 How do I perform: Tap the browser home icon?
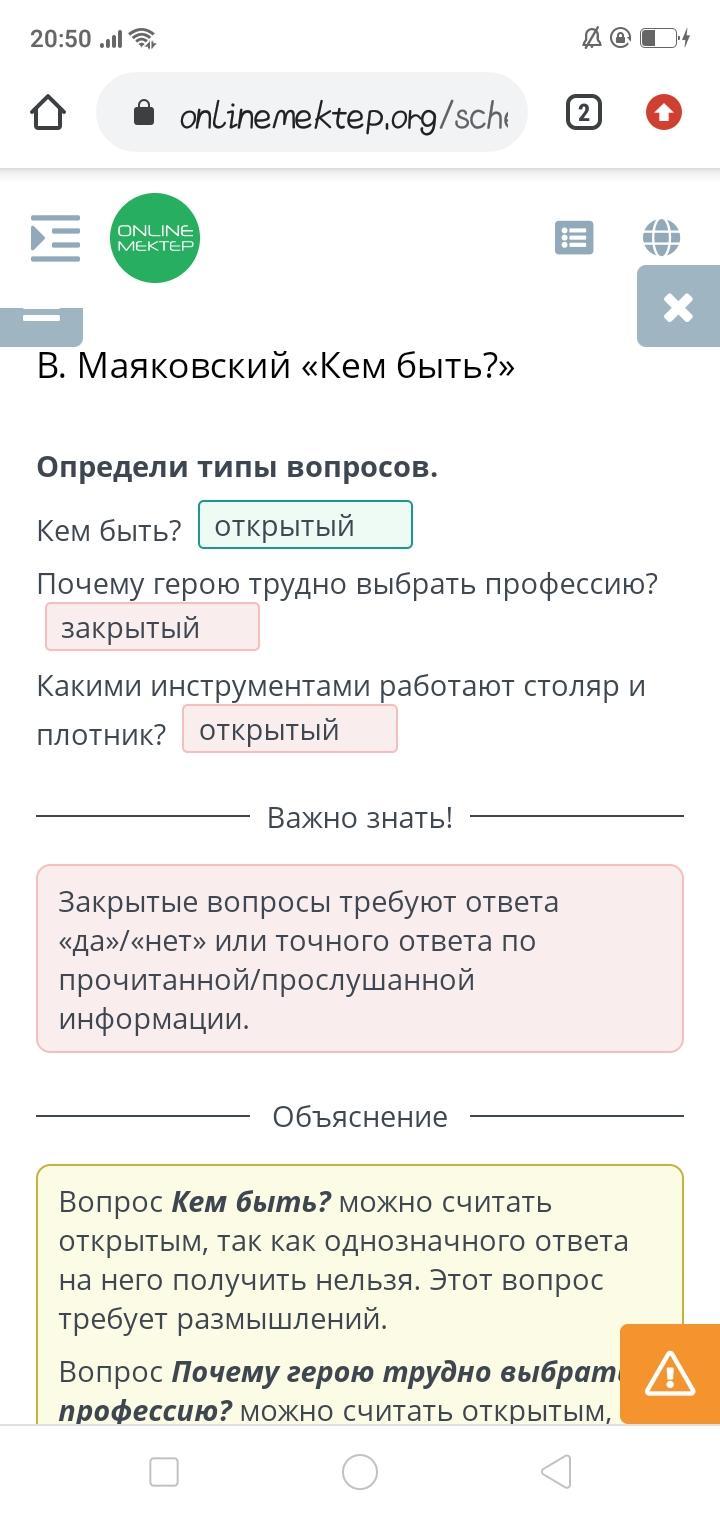pos(48,113)
